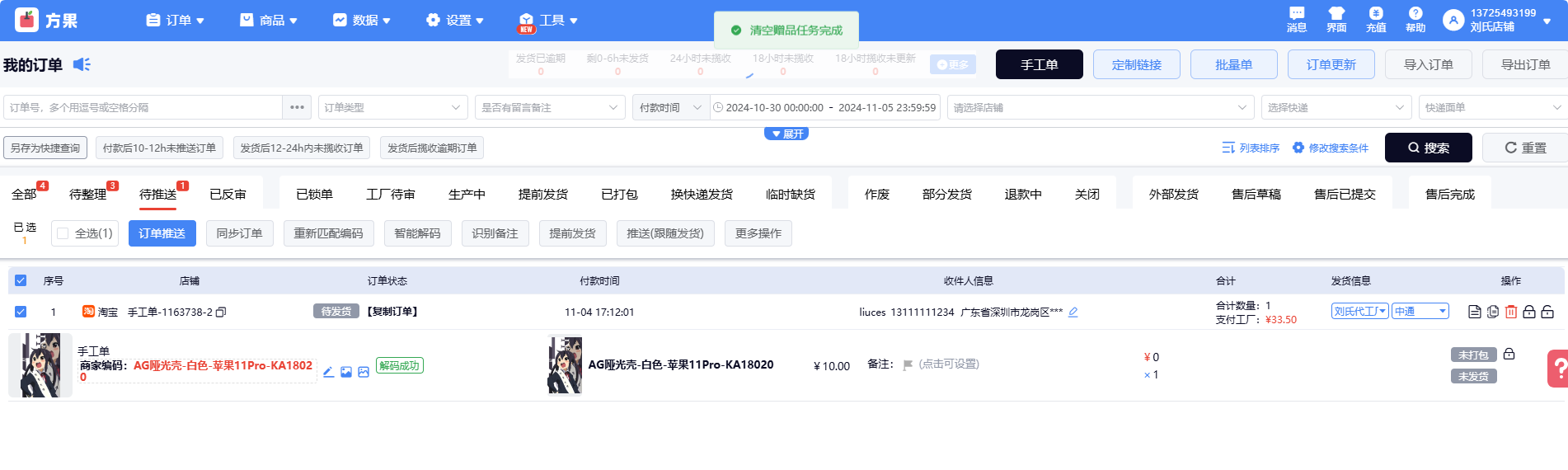Viewport: 1568px width, 470px height.
Task: Click the solid image icon beside merchant code
Action: [x=346, y=372]
